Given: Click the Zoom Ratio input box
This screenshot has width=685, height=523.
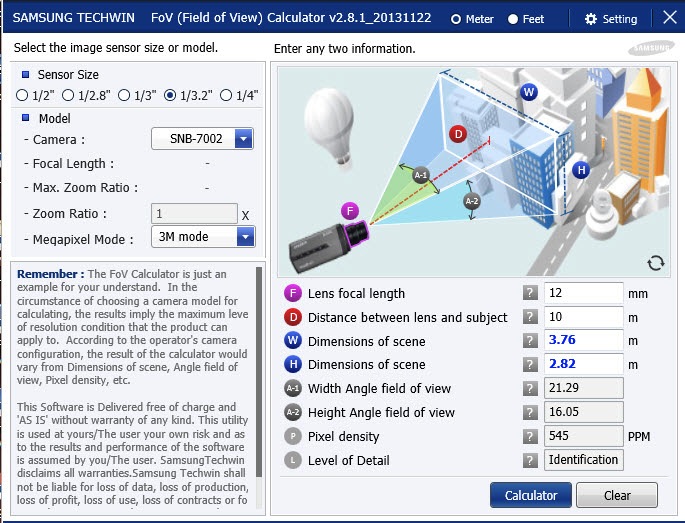Looking at the screenshot, I should (x=194, y=213).
